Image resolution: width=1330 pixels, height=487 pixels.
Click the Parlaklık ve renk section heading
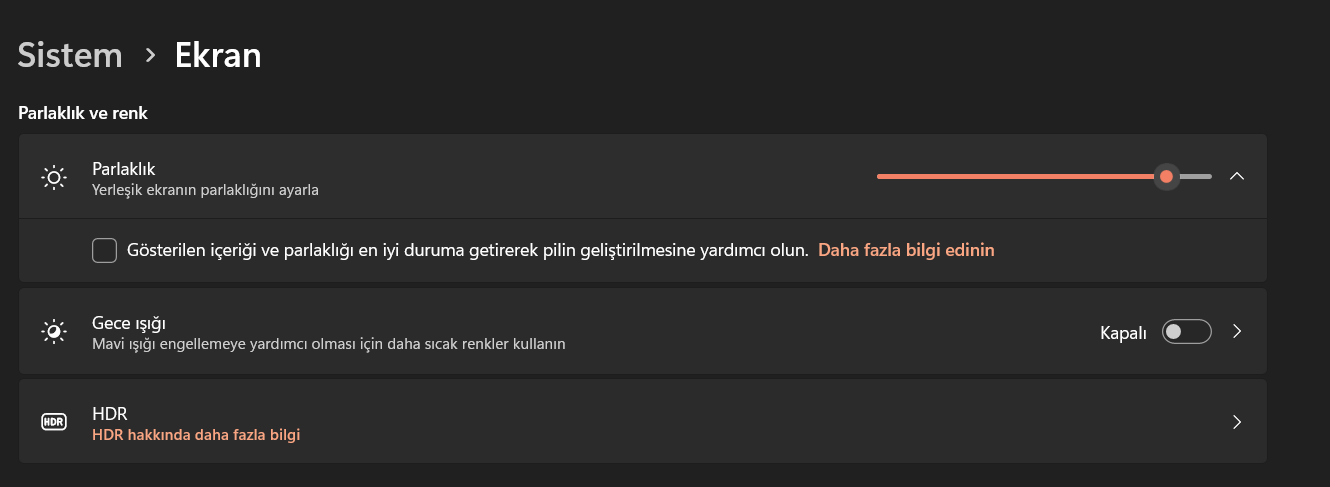click(x=83, y=113)
